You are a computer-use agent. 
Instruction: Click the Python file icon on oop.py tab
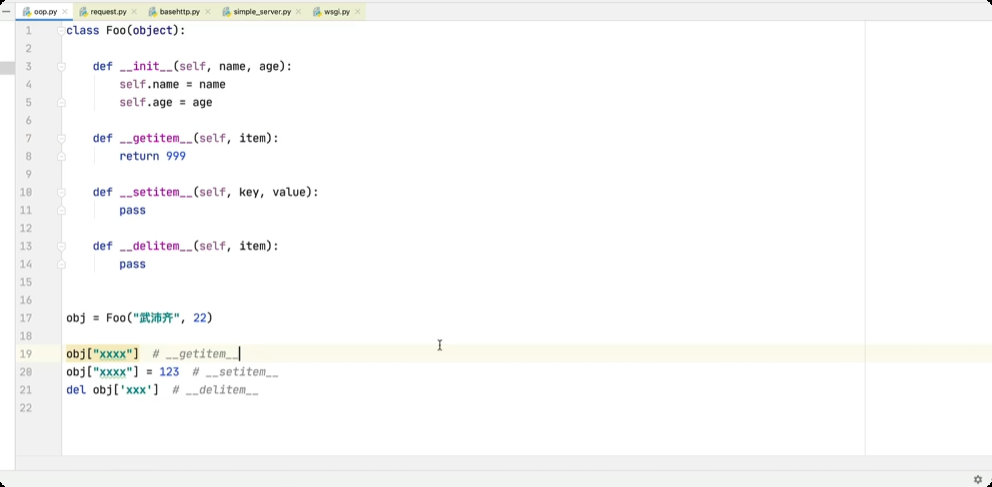tap(27, 12)
